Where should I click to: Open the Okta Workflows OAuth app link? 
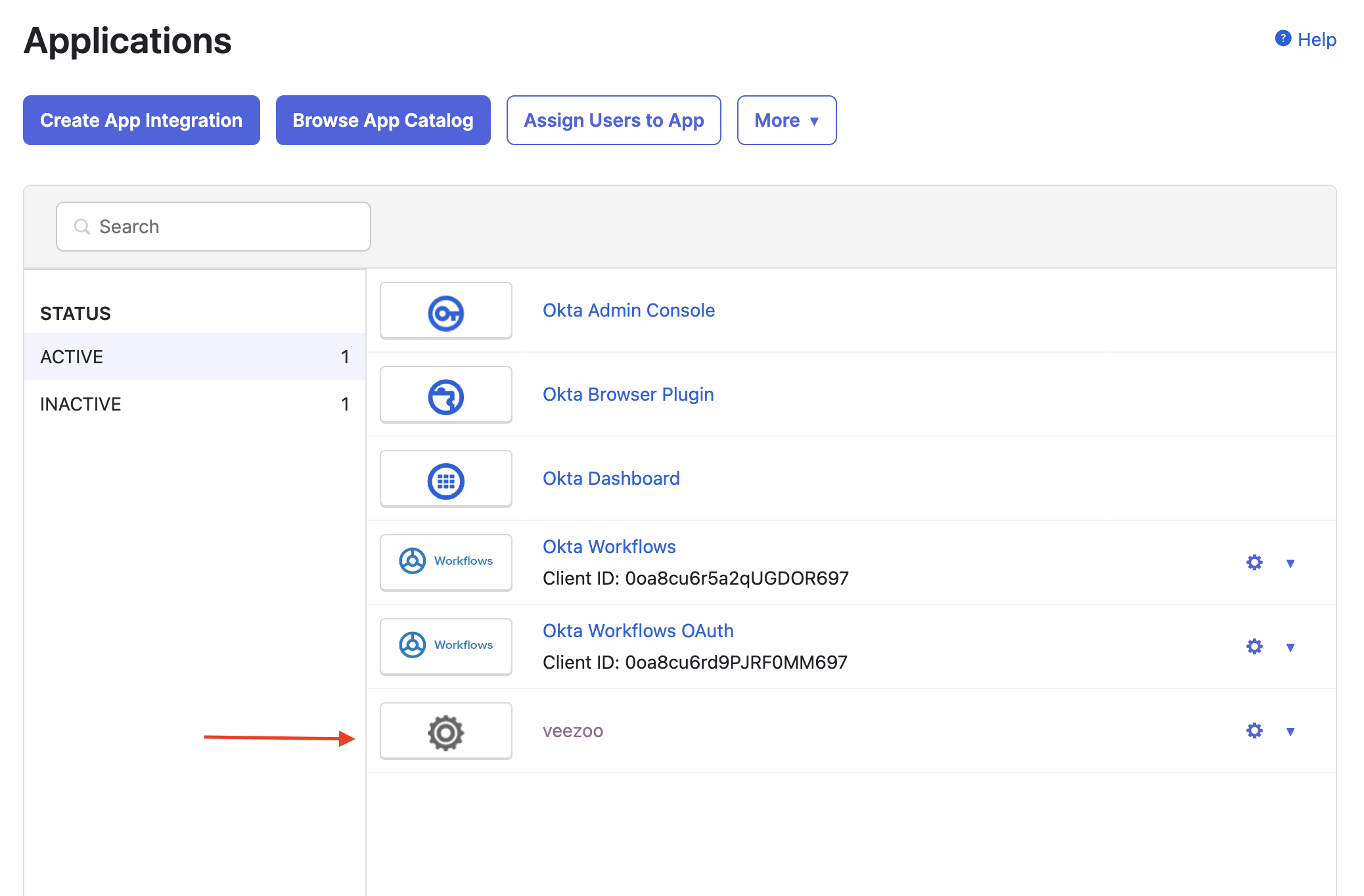(x=638, y=631)
